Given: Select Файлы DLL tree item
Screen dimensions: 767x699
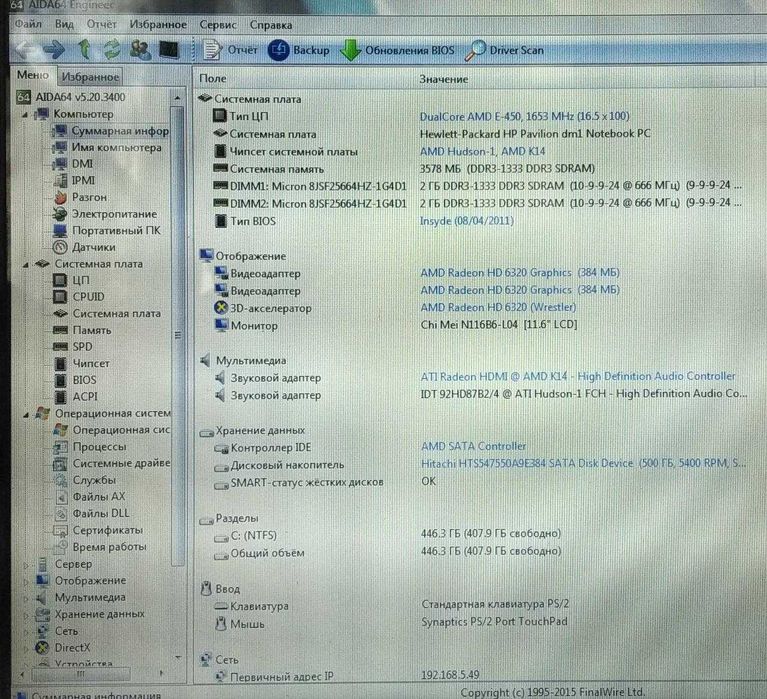Looking at the screenshot, I should coord(91,513).
